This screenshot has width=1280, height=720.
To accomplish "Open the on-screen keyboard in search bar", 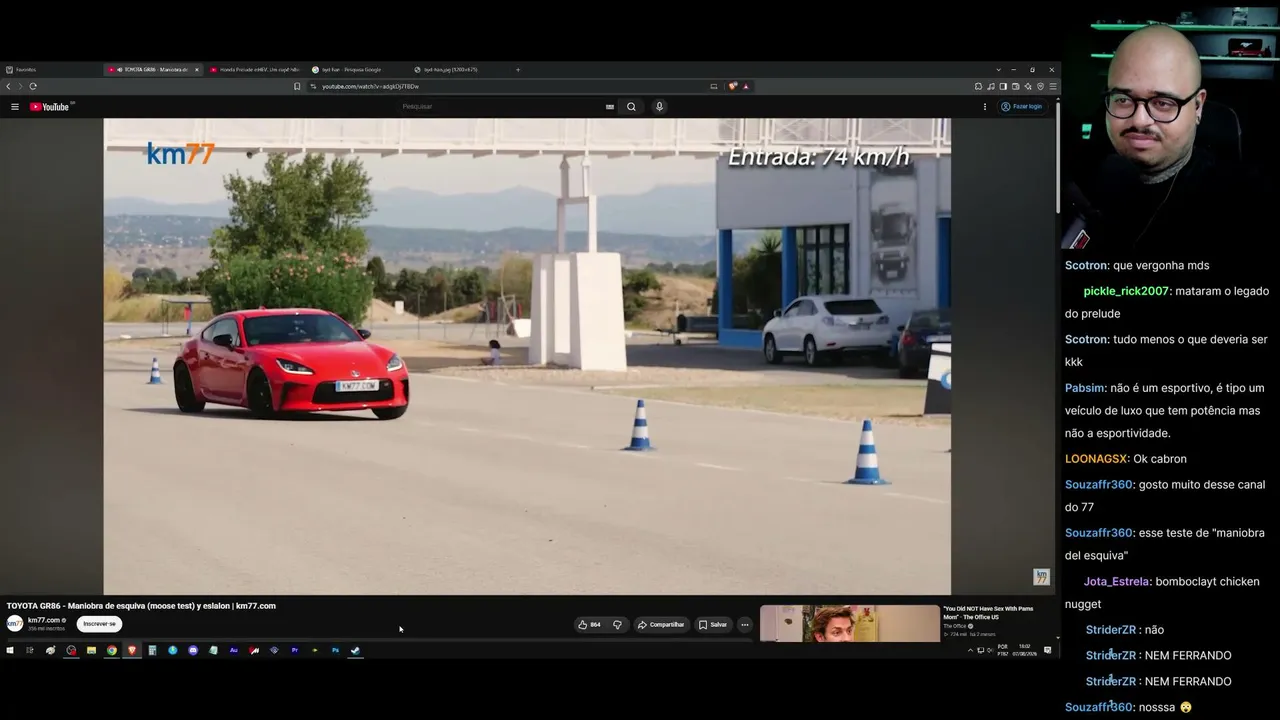I will point(610,107).
